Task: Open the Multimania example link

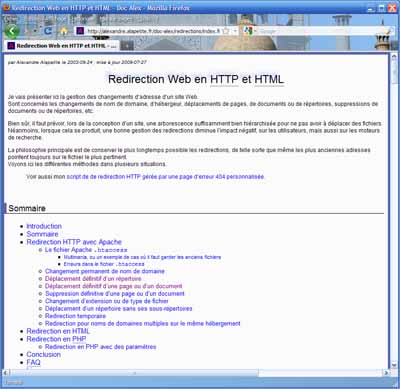Action: (x=142, y=257)
